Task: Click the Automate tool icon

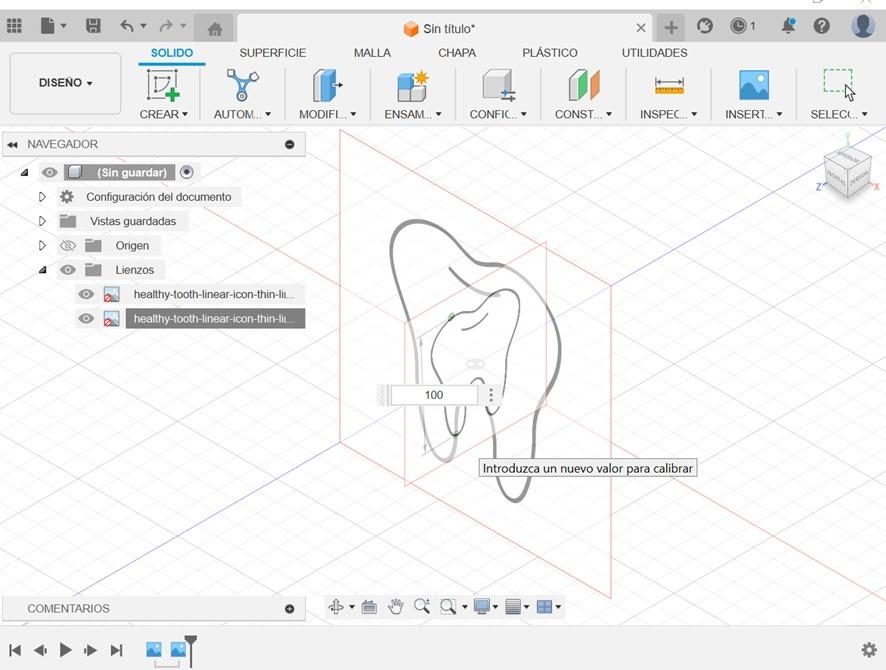Action: [x=242, y=85]
